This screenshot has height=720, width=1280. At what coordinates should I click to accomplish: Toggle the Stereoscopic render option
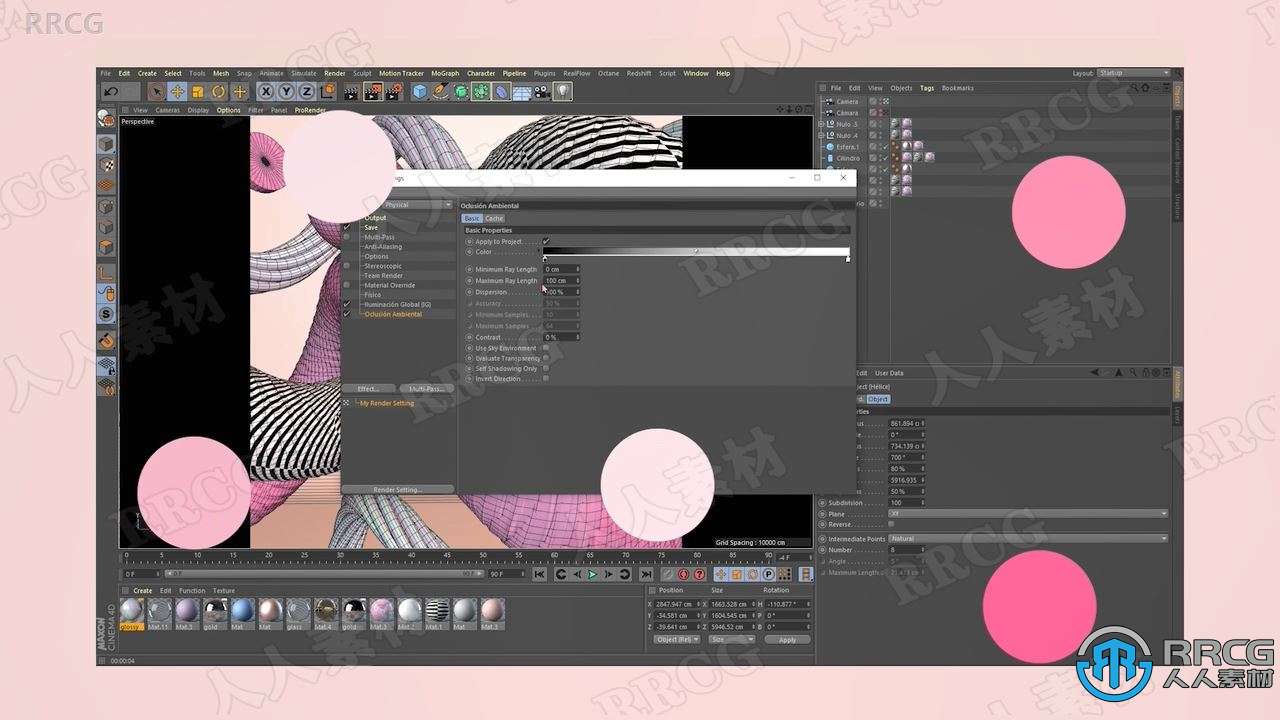pos(347,266)
